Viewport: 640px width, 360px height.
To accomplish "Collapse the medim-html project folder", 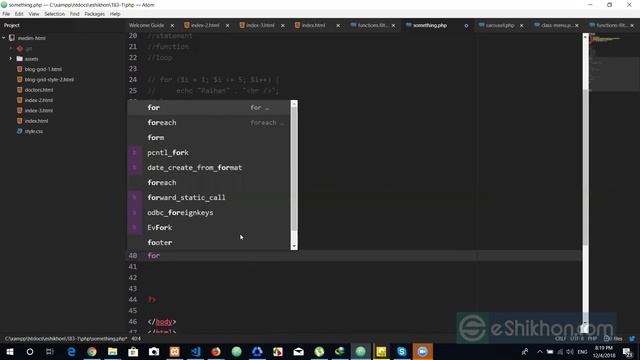I will (4, 38).
